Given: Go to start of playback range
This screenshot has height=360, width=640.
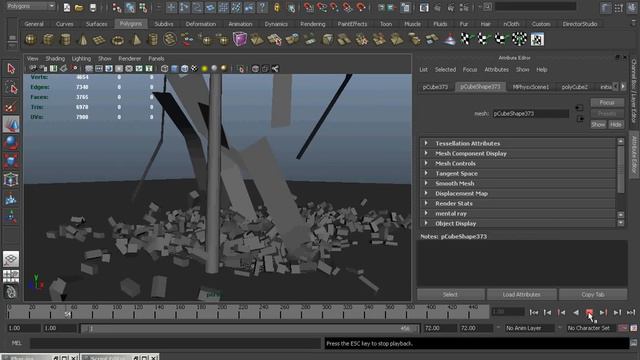Looking at the screenshot, I should 533,313.
